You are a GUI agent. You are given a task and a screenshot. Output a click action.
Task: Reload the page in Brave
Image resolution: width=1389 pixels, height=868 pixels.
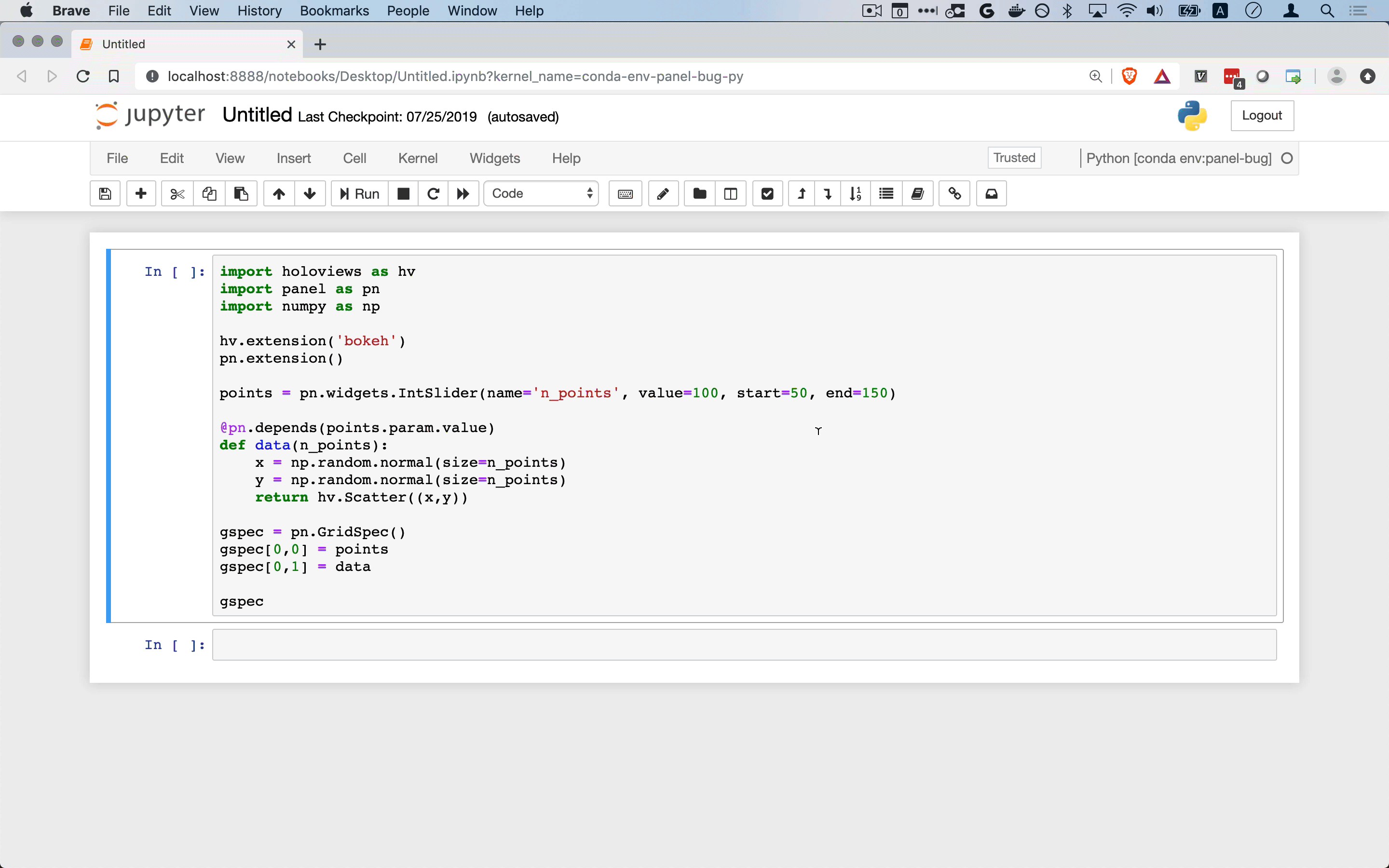[x=83, y=76]
